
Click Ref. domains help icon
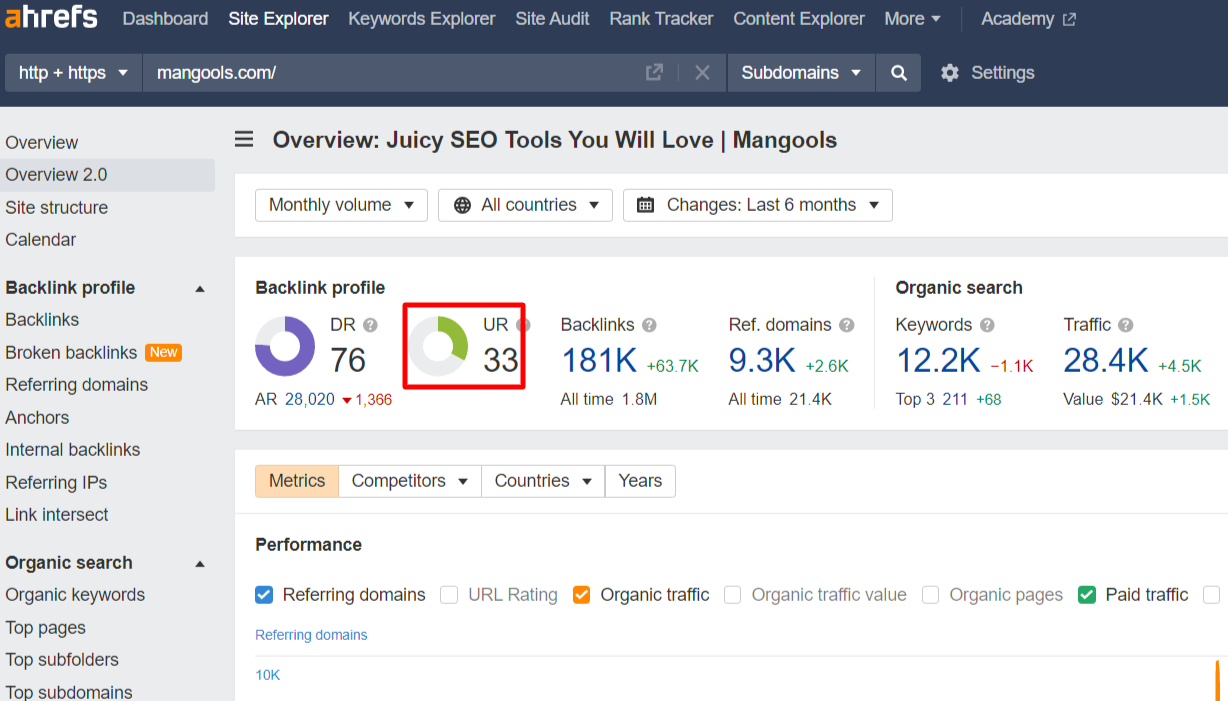click(x=847, y=325)
